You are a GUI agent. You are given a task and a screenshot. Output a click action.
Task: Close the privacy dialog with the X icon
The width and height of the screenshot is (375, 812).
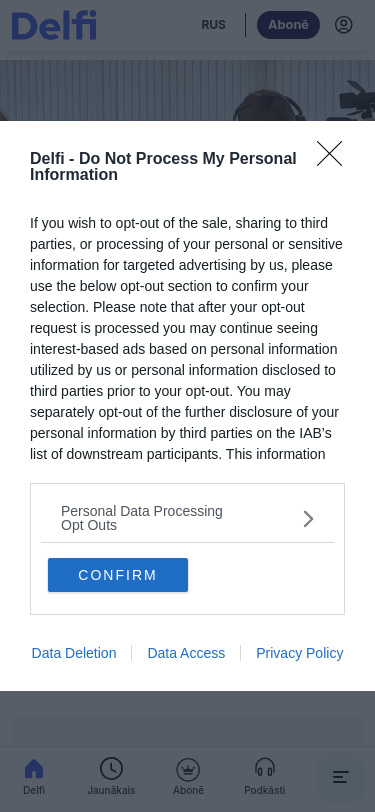pyautogui.click(x=329, y=153)
